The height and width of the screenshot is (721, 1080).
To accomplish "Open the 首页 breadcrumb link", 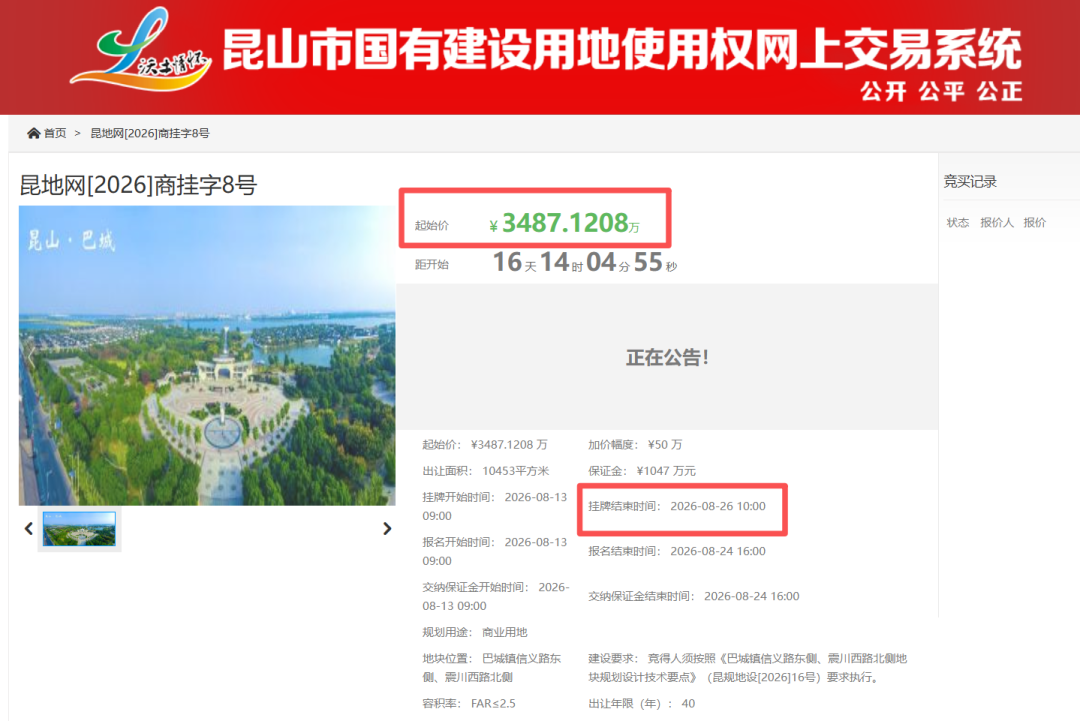I will tap(55, 133).
